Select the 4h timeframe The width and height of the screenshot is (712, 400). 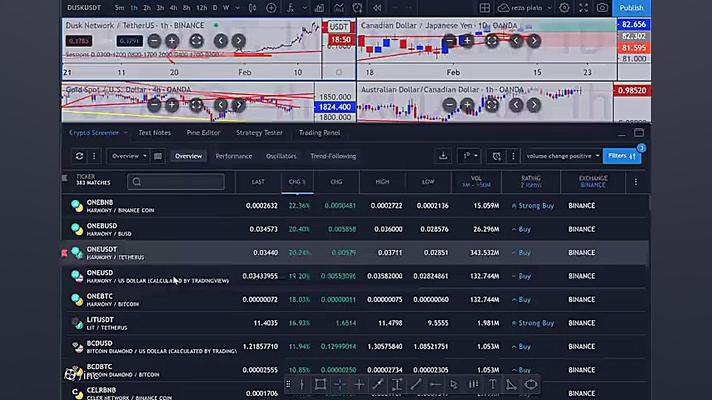[x=173, y=8]
